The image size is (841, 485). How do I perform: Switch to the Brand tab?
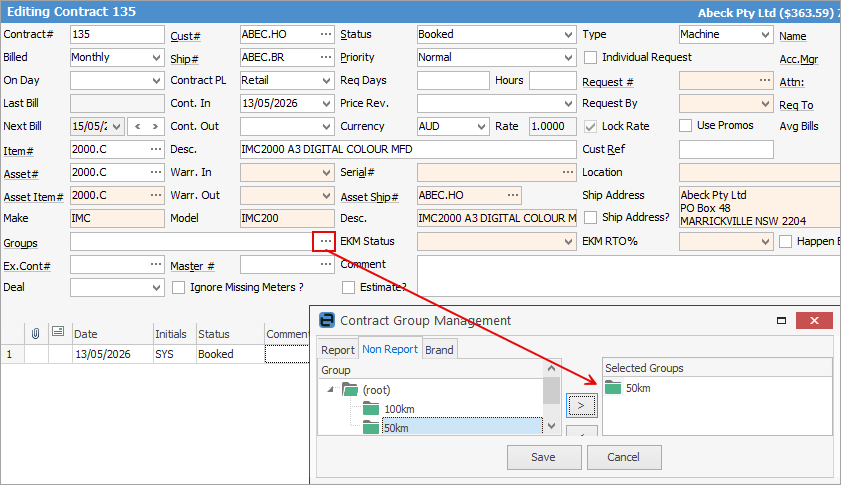coord(439,350)
